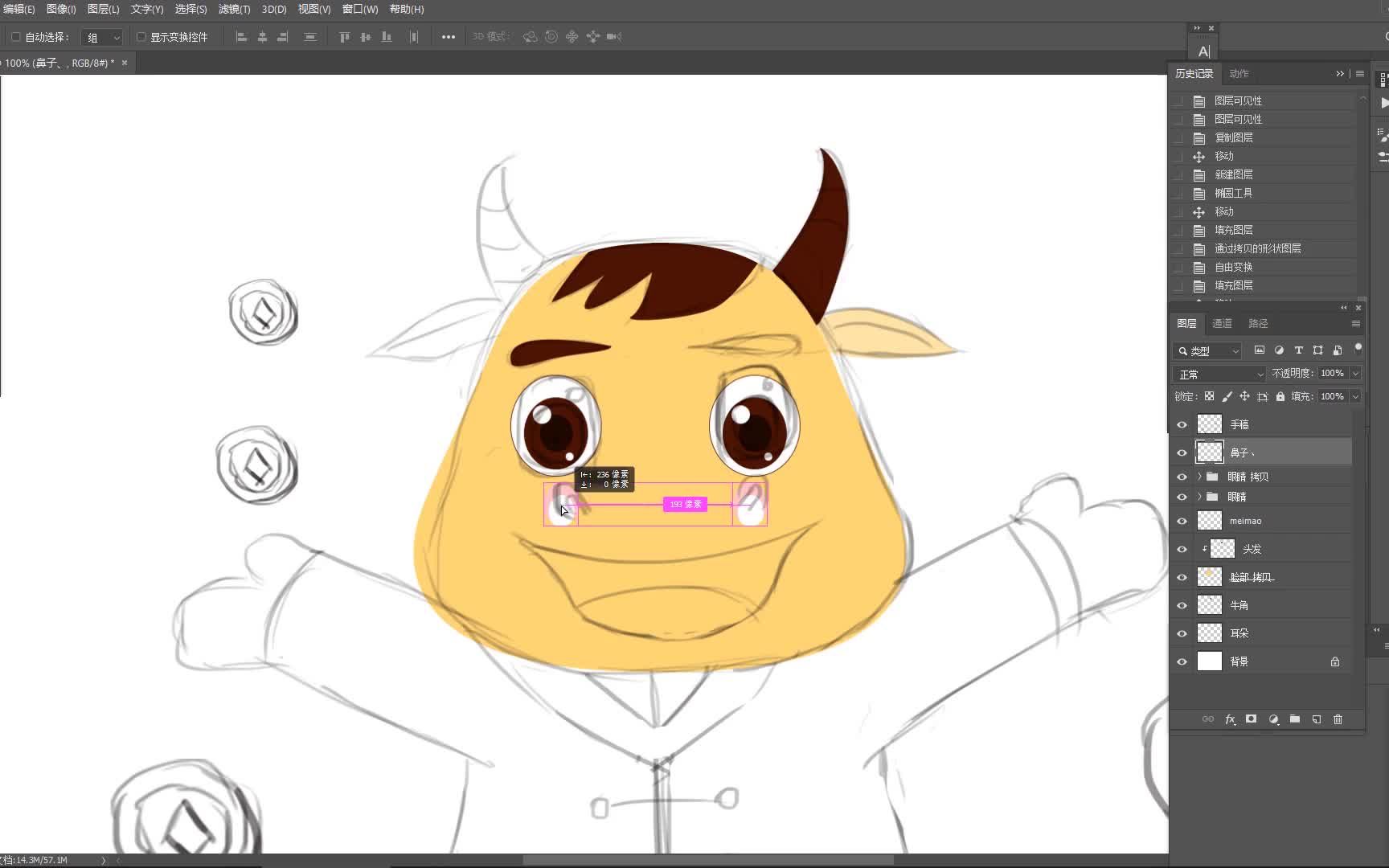The width and height of the screenshot is (1389, 868).
Task: Click lock transparent pixels icon
Action: (x=1209, y=396)
